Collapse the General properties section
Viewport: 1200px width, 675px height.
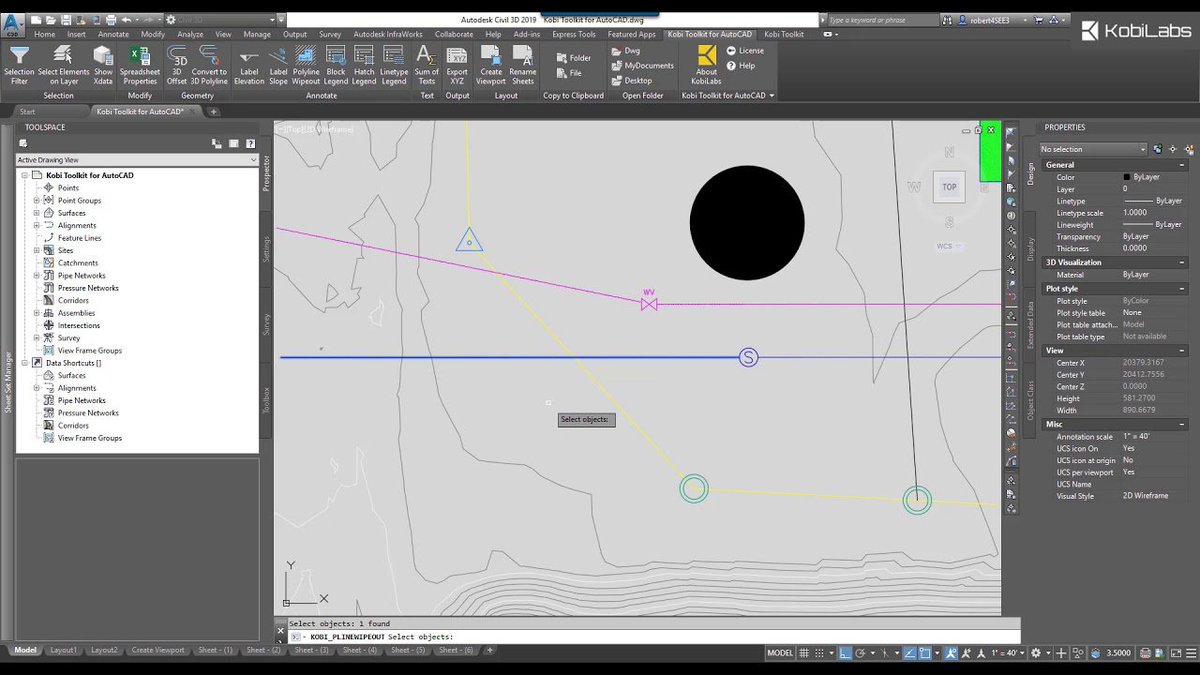[x=1183, y=165]
